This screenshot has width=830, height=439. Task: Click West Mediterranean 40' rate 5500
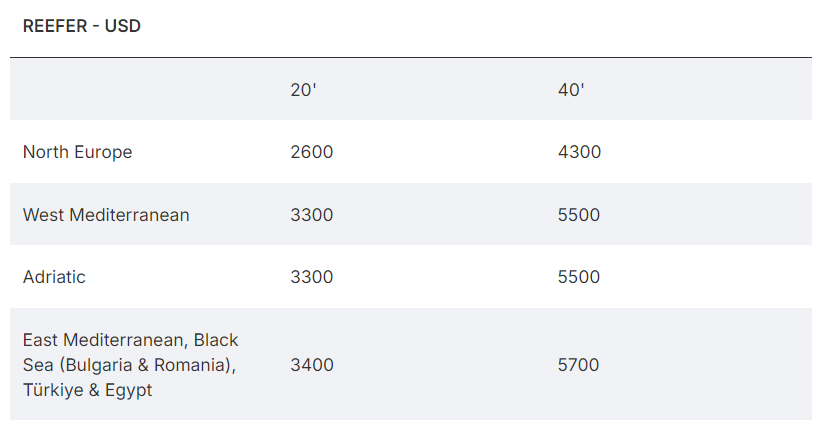pyautogui.click(x=579, y=214)
